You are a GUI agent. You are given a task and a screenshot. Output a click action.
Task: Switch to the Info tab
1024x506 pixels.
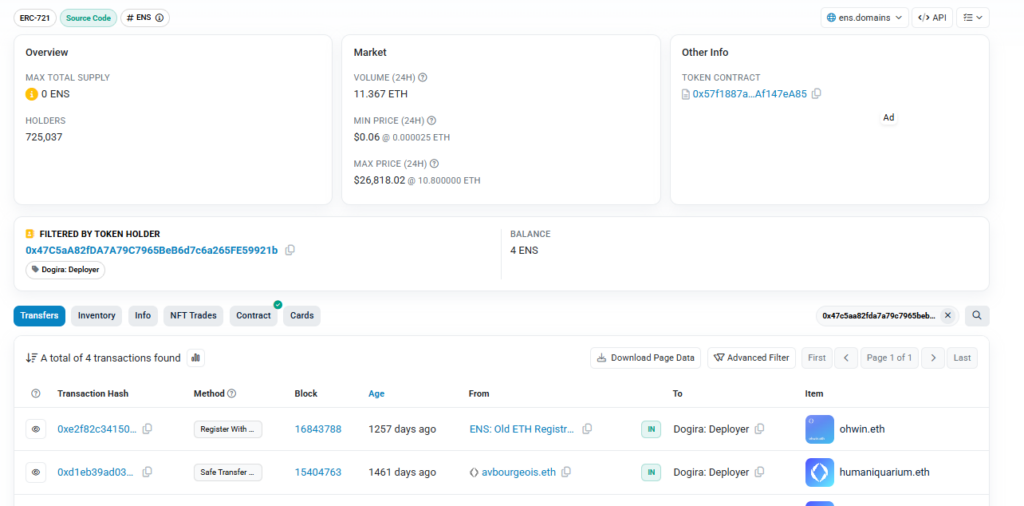pos(142,315)
